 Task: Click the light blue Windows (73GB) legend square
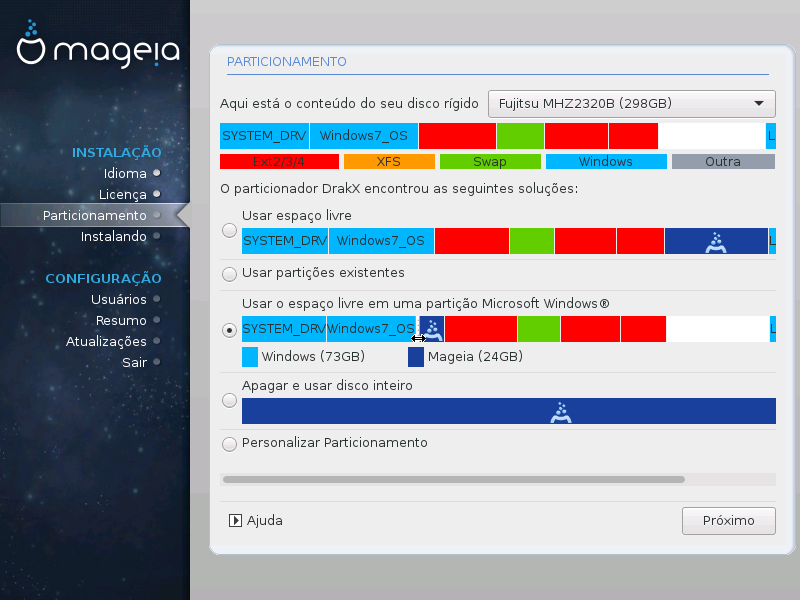[250, 357]
